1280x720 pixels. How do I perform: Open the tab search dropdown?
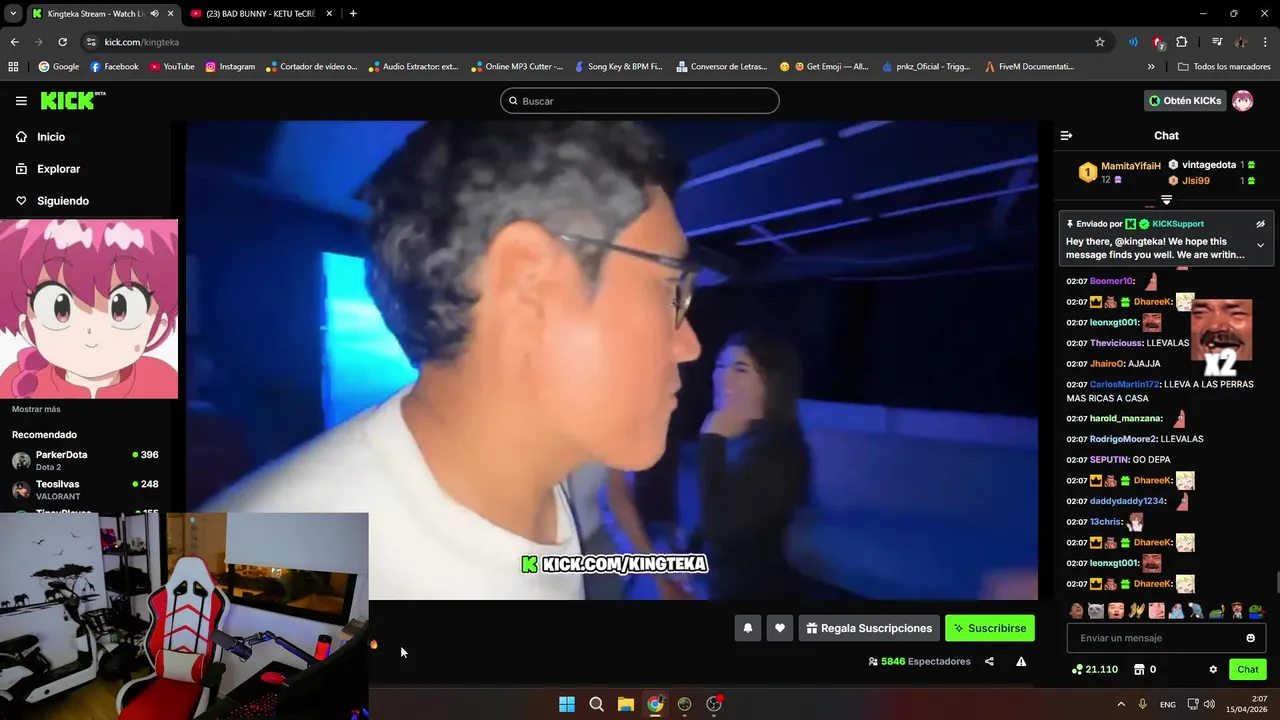click(13, 13)
